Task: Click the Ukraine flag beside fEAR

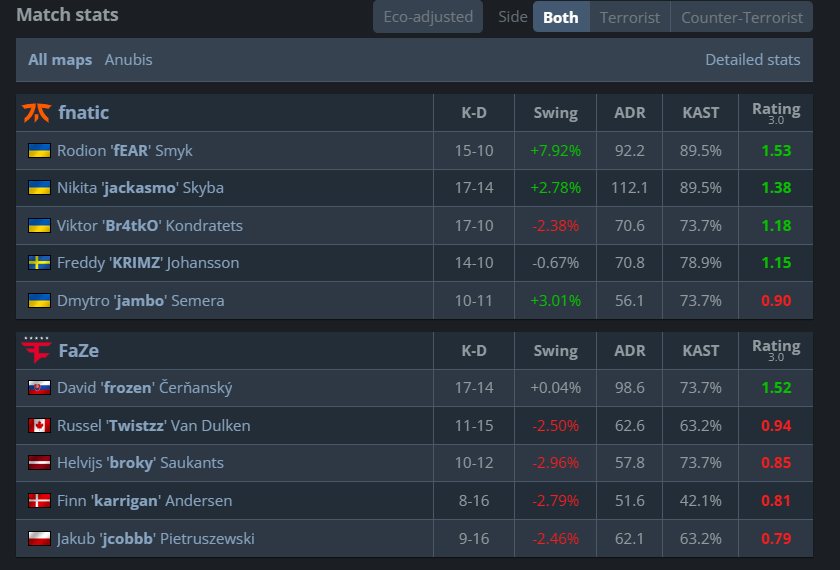Action: (x=39, y=151)
